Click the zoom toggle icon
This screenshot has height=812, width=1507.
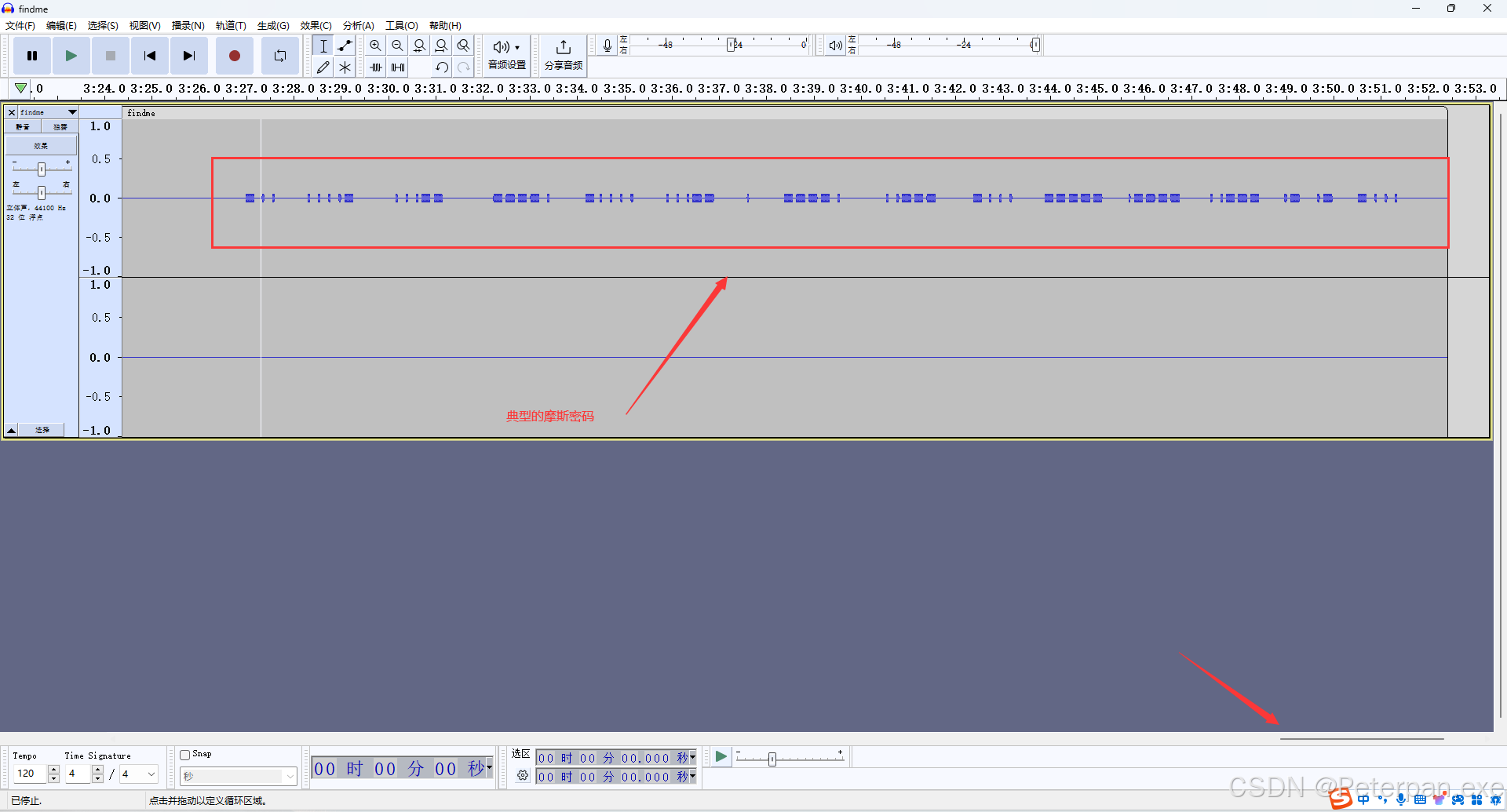pyautogui.click(x=464, y=46)
